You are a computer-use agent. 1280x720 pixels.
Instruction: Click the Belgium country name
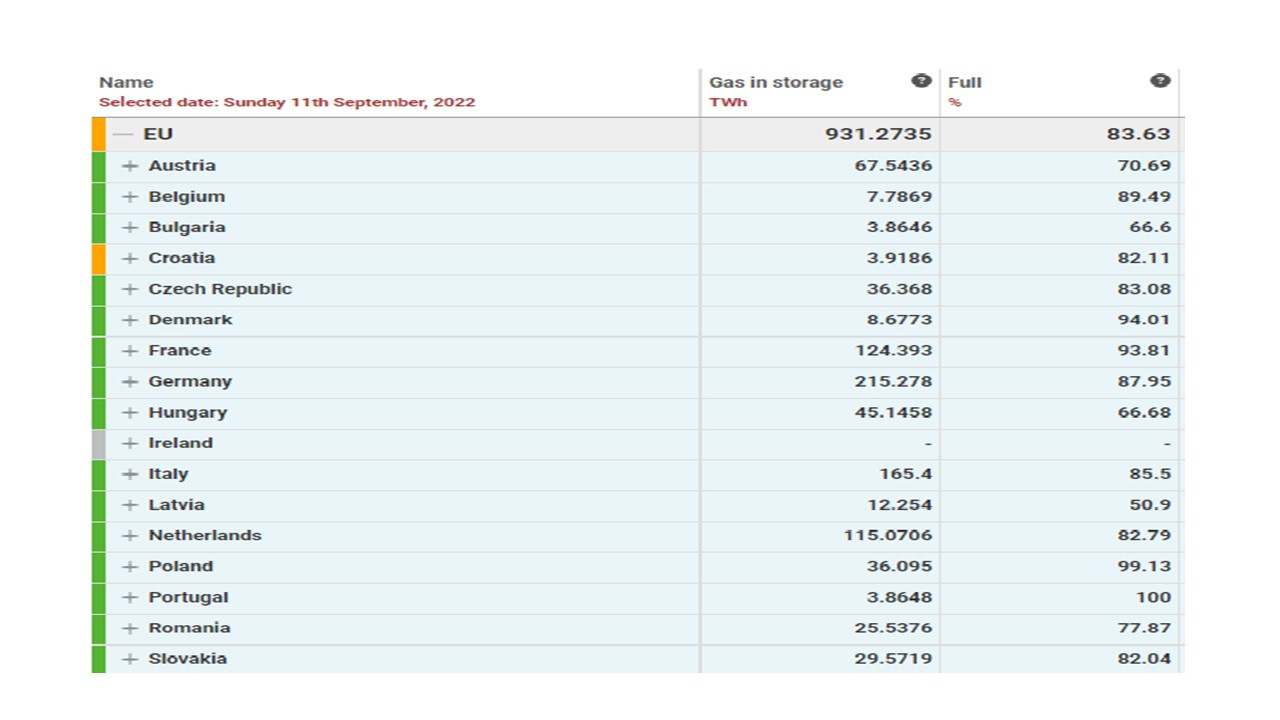187,197
